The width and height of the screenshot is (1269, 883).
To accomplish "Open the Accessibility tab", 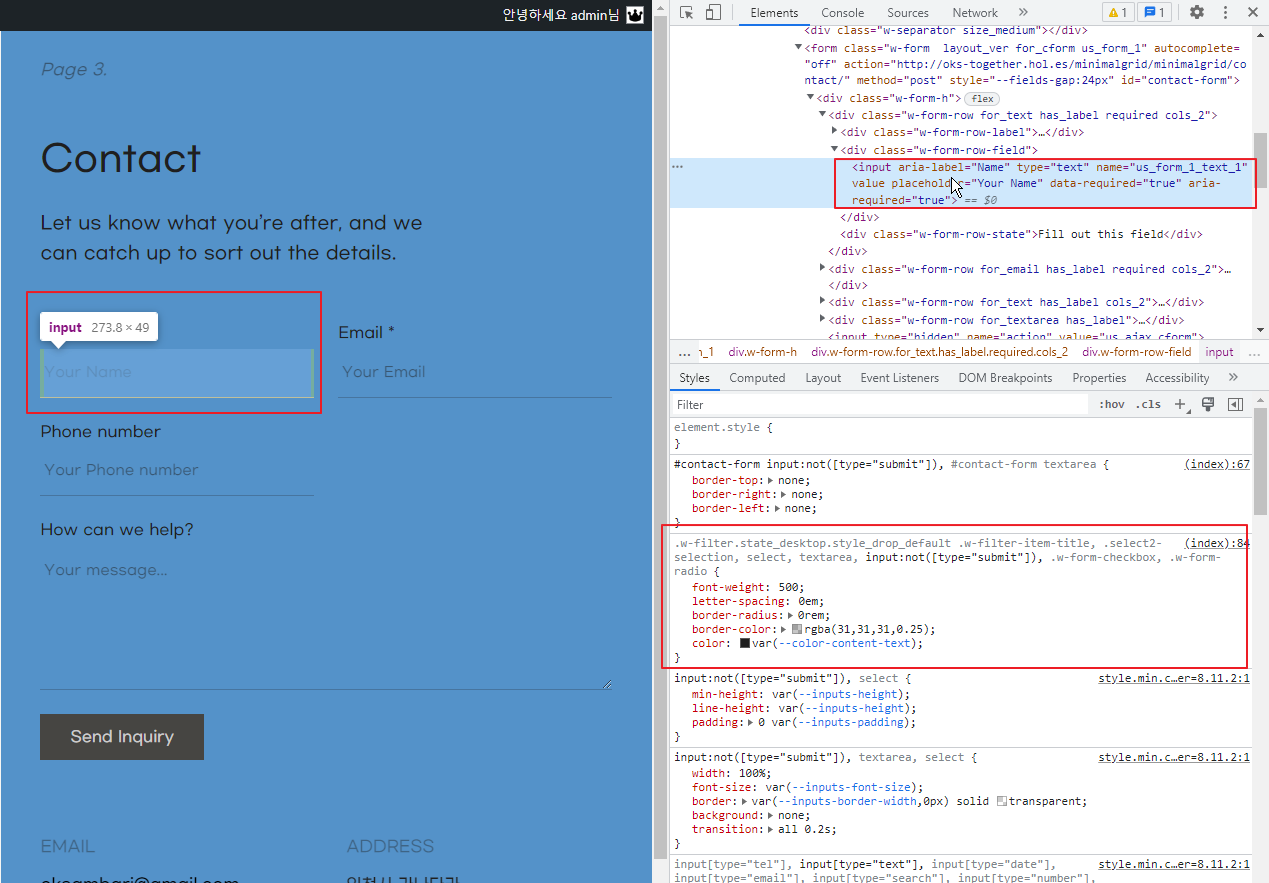I will 1177,378.
